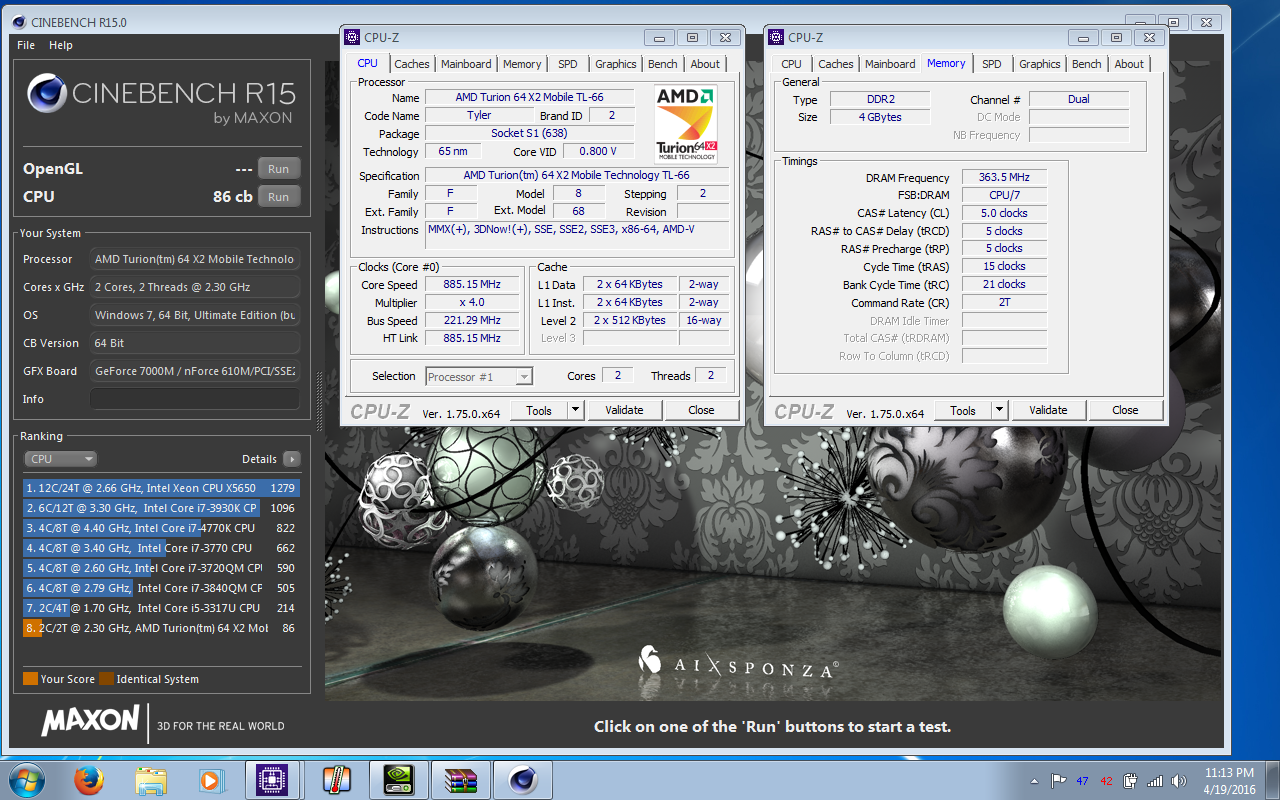The image size is (1280, 800).
Task: Click the left CPU-Z window title icon
Action: click(x=352, y=37)
